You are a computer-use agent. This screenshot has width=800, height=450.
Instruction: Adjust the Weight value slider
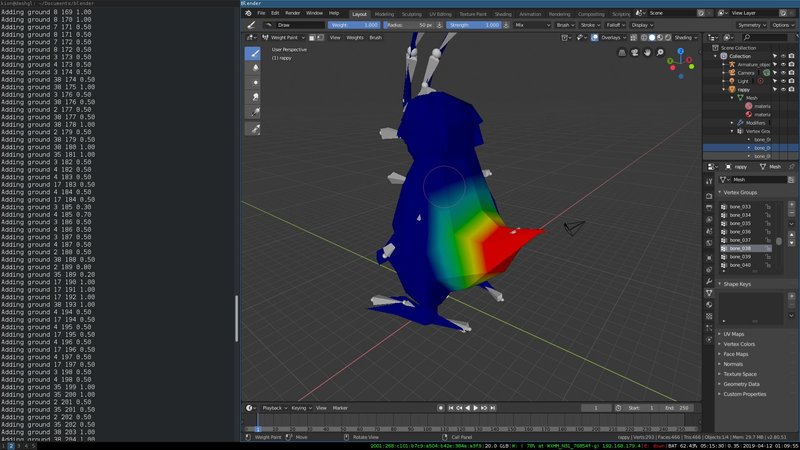[354, 25]
